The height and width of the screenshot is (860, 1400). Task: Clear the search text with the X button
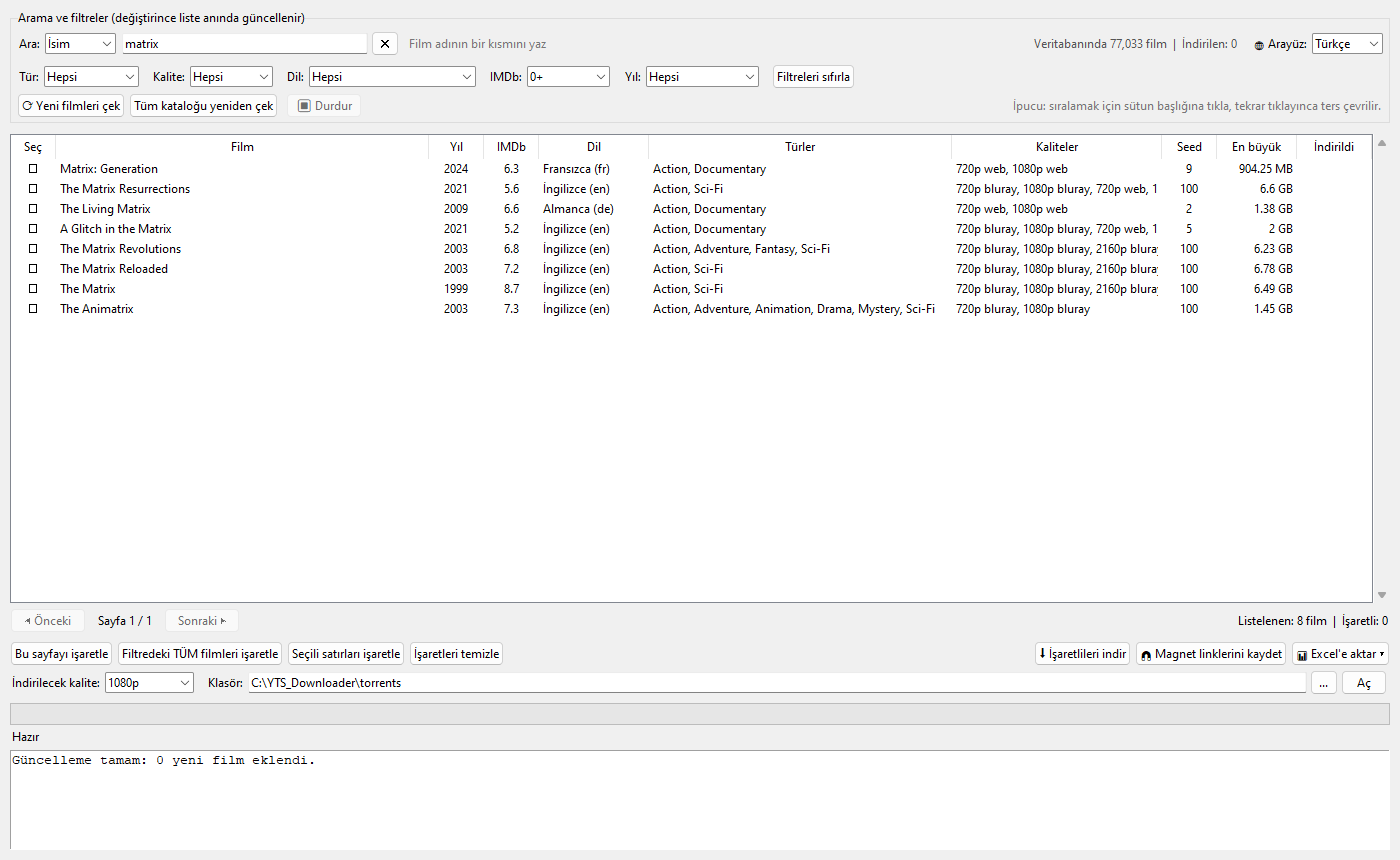[x=385, y=44]
